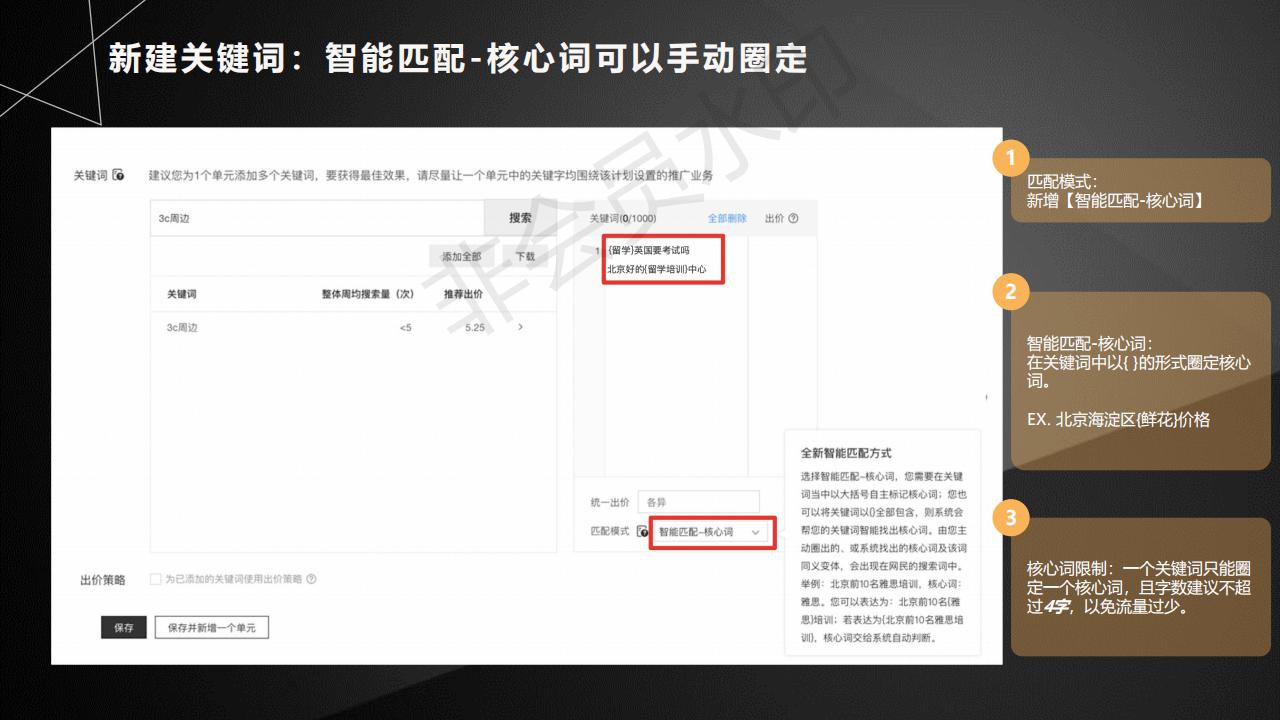Click the help icon beside 匹配模式 label
The image size is (1280, 720).
(642, 532)
